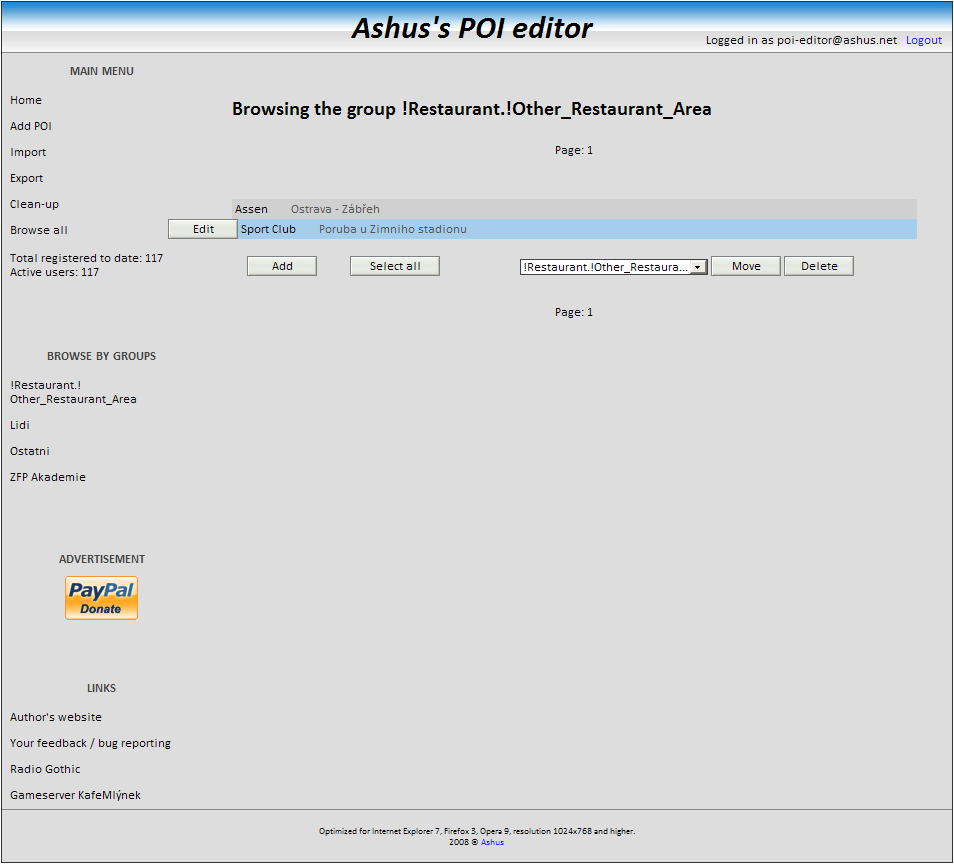954x864 pixels.
Task: Browse the Lidi group
Action: pyautogui.click(x=20, y=425)
